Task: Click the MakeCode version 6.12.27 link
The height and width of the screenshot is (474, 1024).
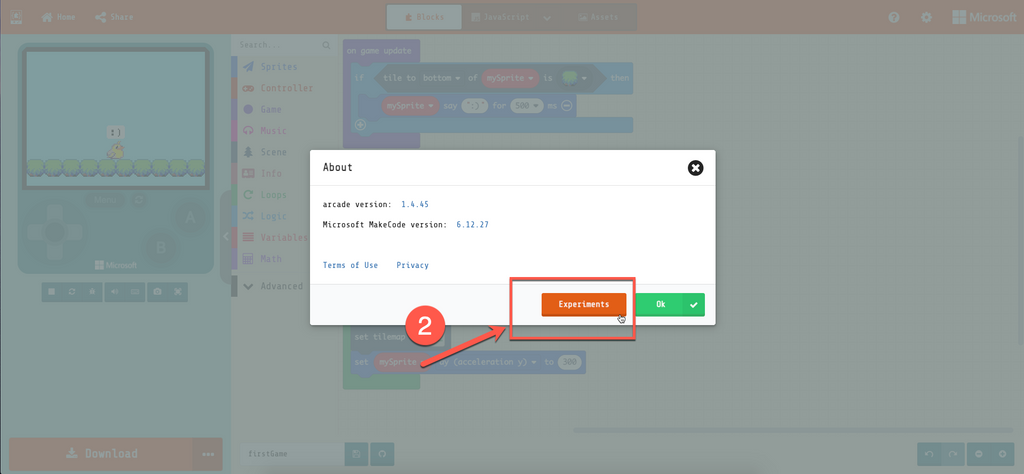Action: tap(472, 225)
